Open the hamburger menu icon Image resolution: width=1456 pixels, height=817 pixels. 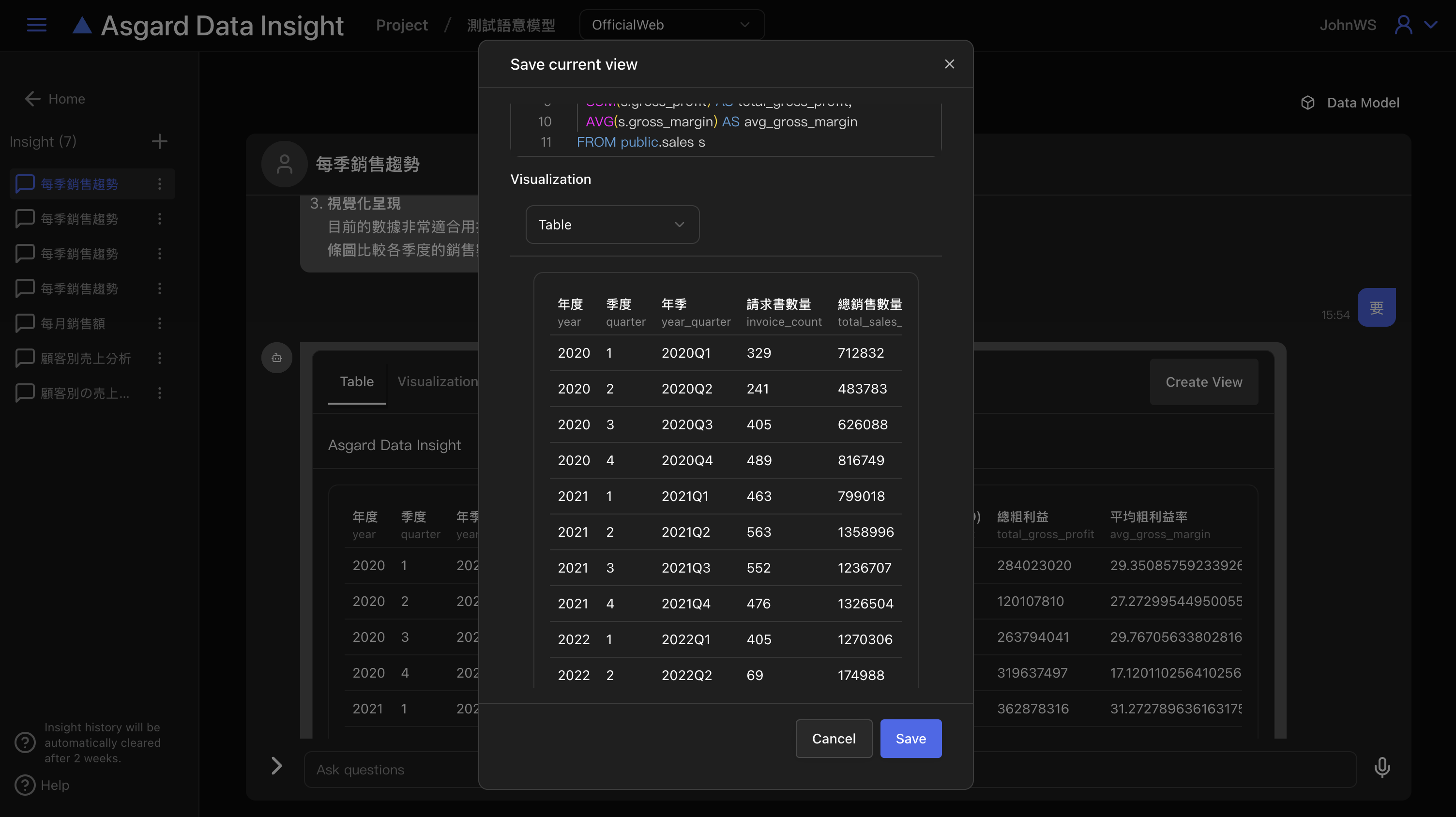37,25
